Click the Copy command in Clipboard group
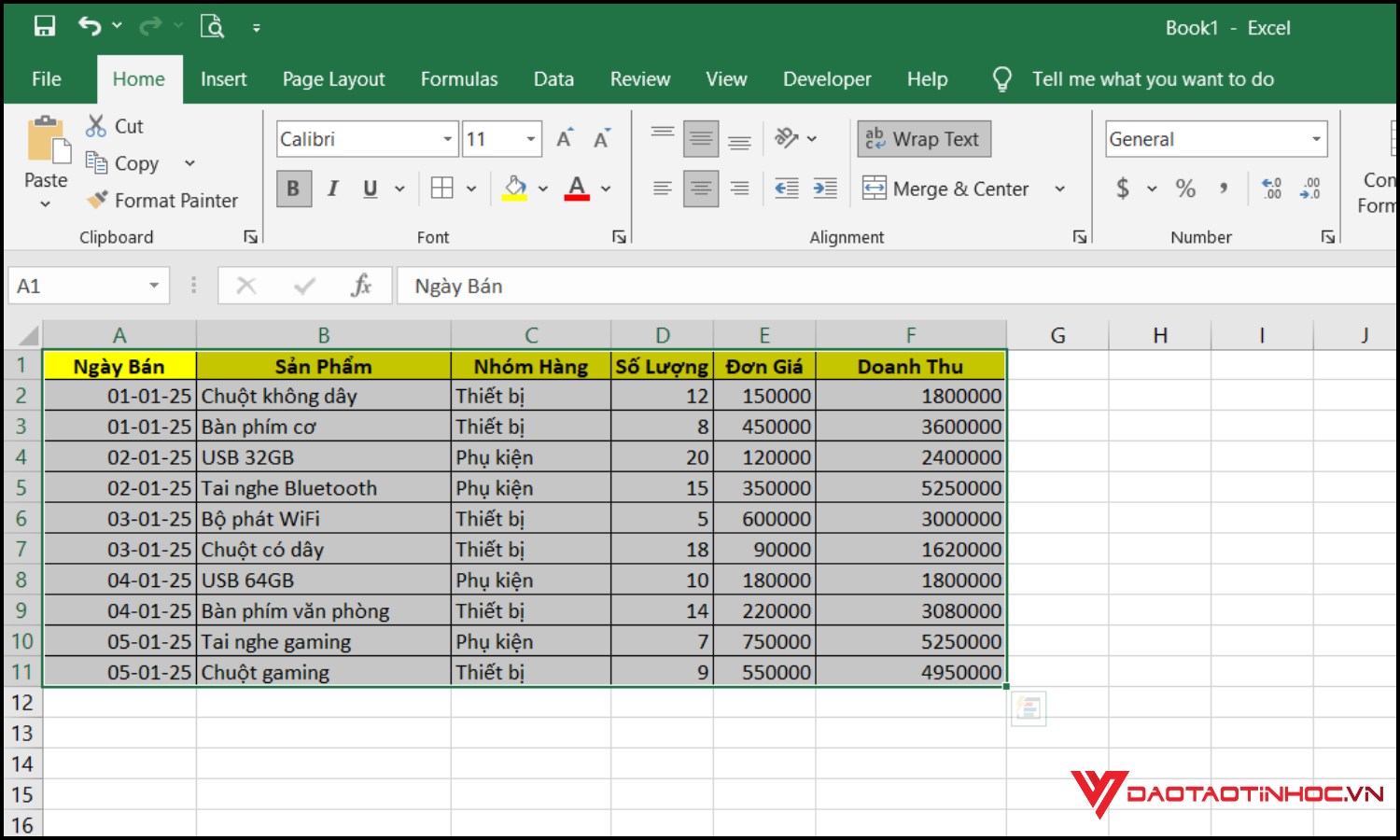Image resolution: width=1400 pixels, height=840 pixels. click(x=122, y=162)
